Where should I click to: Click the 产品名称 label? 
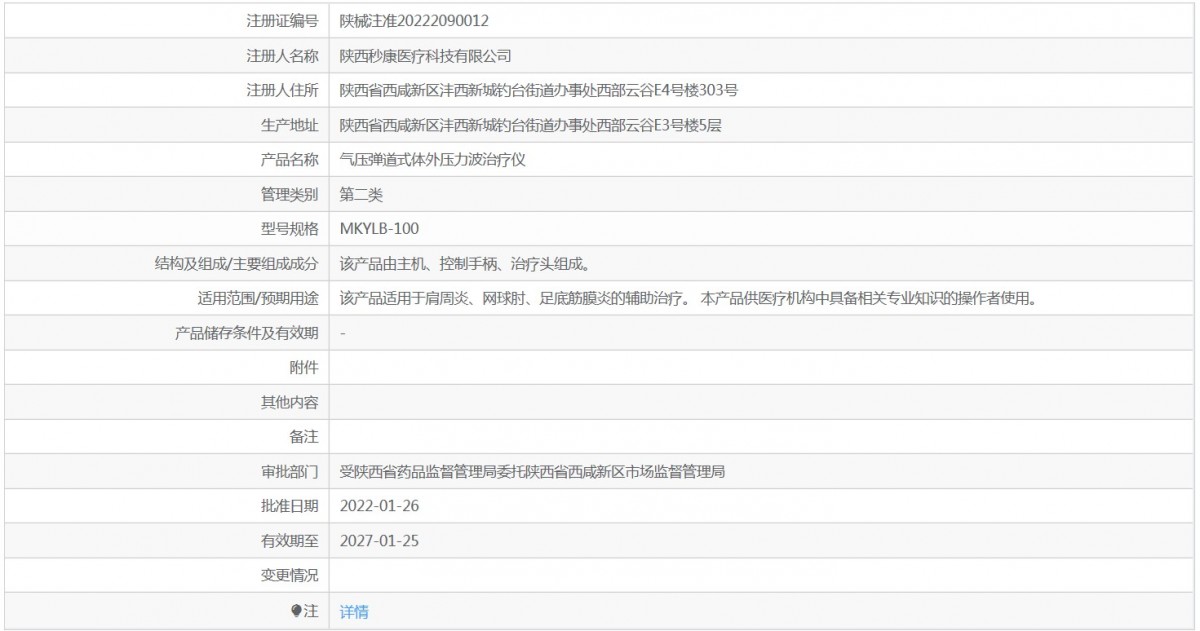289,160
